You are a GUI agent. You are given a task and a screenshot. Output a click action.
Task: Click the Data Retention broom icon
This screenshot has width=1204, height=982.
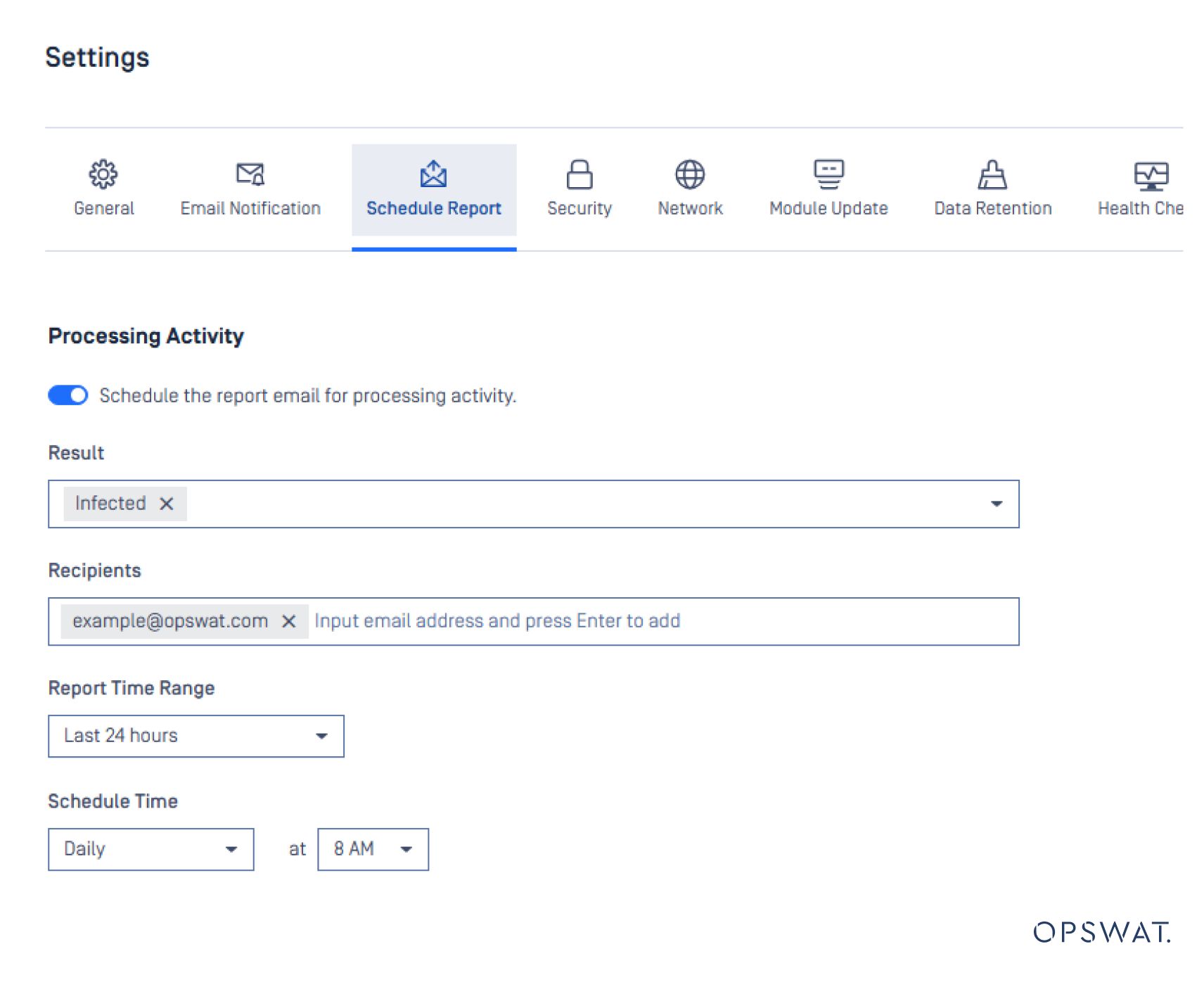[x=992, y=174]
